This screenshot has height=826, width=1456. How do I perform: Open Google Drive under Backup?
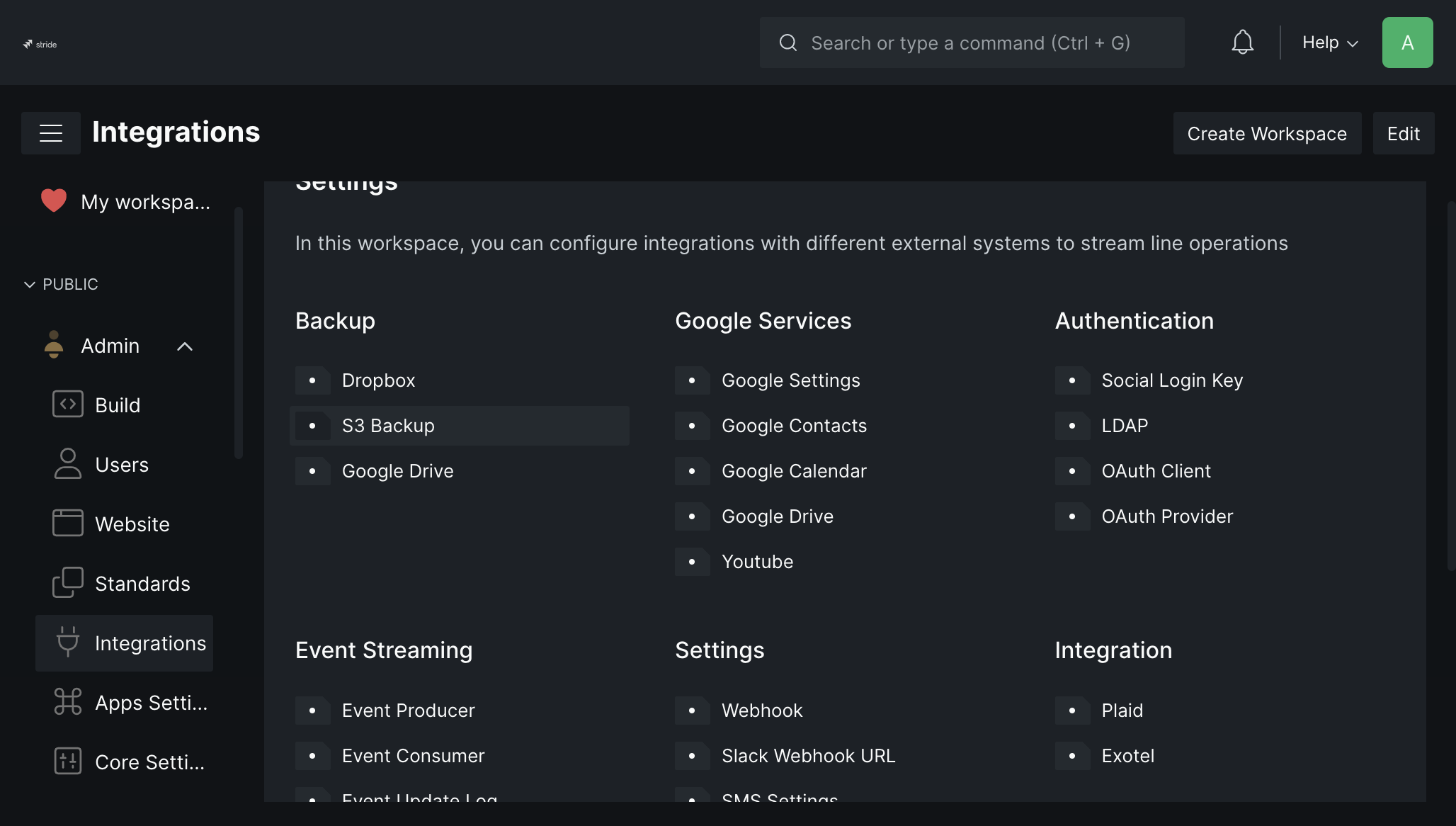click(x=397, y=471)
